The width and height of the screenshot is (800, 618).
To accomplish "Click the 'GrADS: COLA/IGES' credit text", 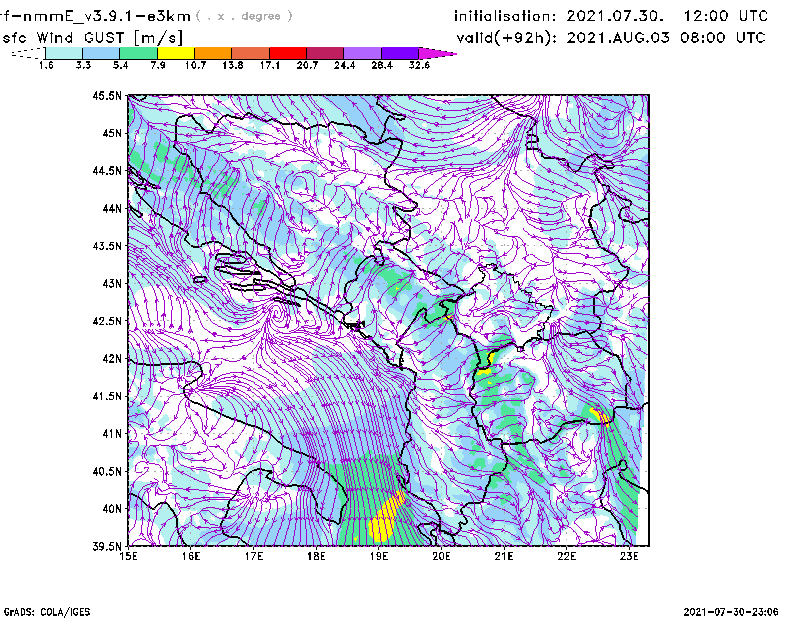I will coord(47,612).
